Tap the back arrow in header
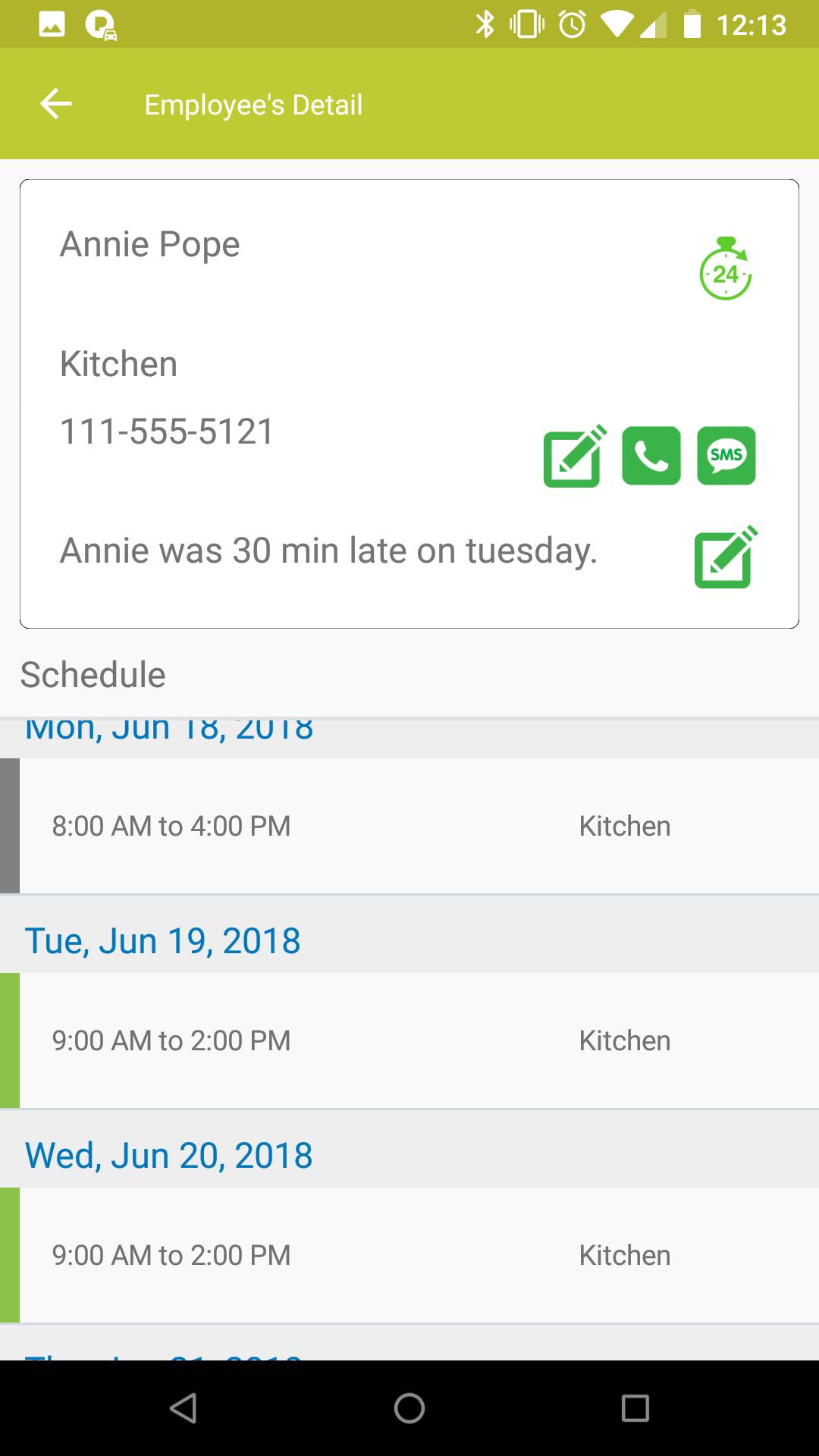This screenshot has height=1456, width=819. (56, 104)
